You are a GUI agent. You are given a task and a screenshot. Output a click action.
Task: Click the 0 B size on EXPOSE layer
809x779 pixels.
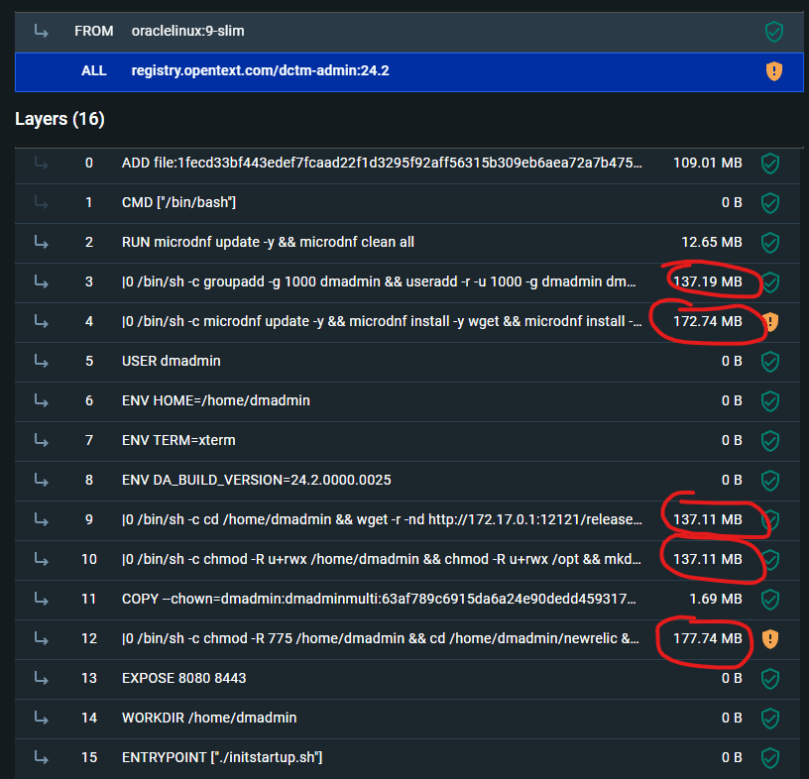[x=732, y=678]
